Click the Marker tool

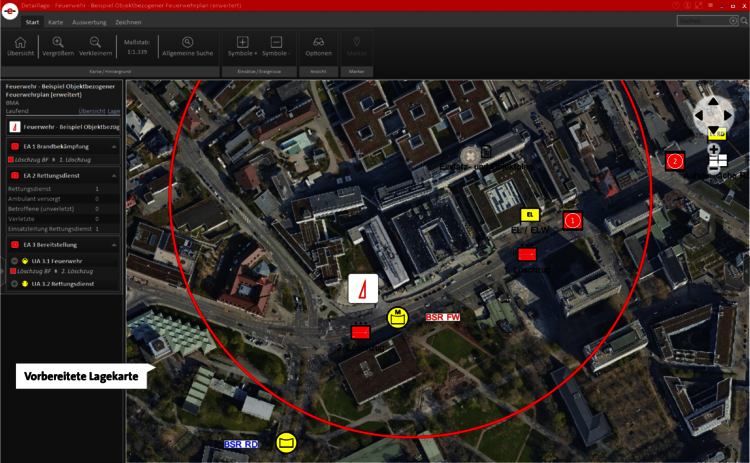356,46
